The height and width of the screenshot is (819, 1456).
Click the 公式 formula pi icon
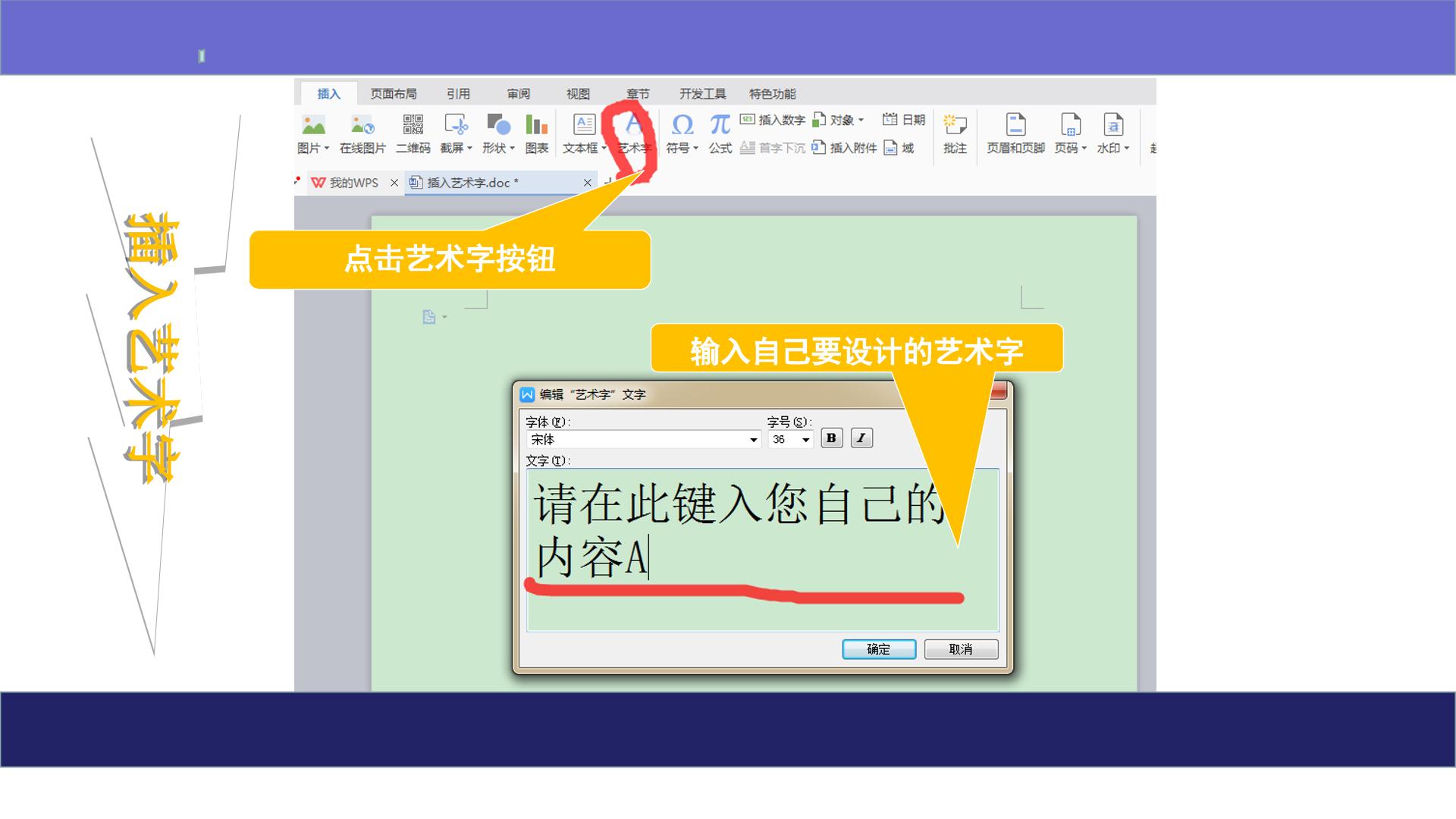(720, 133)
